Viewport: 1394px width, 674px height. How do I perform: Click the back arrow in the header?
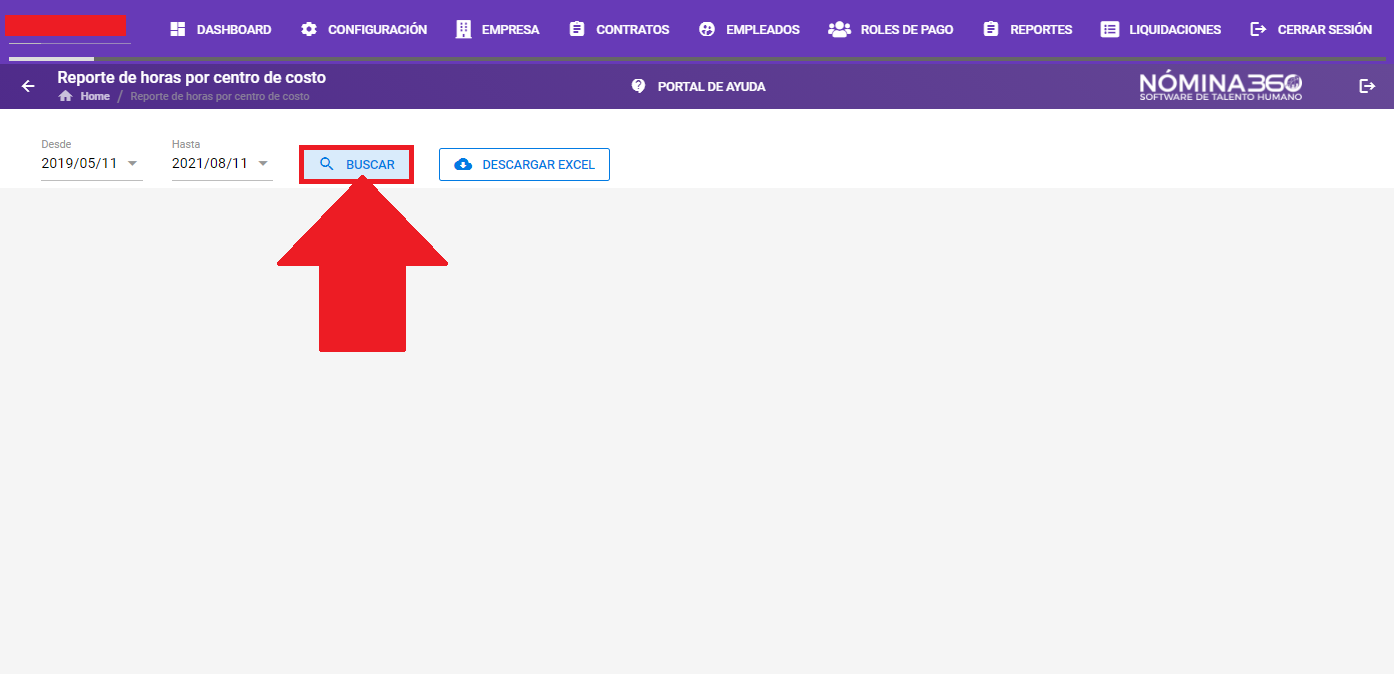28,86
